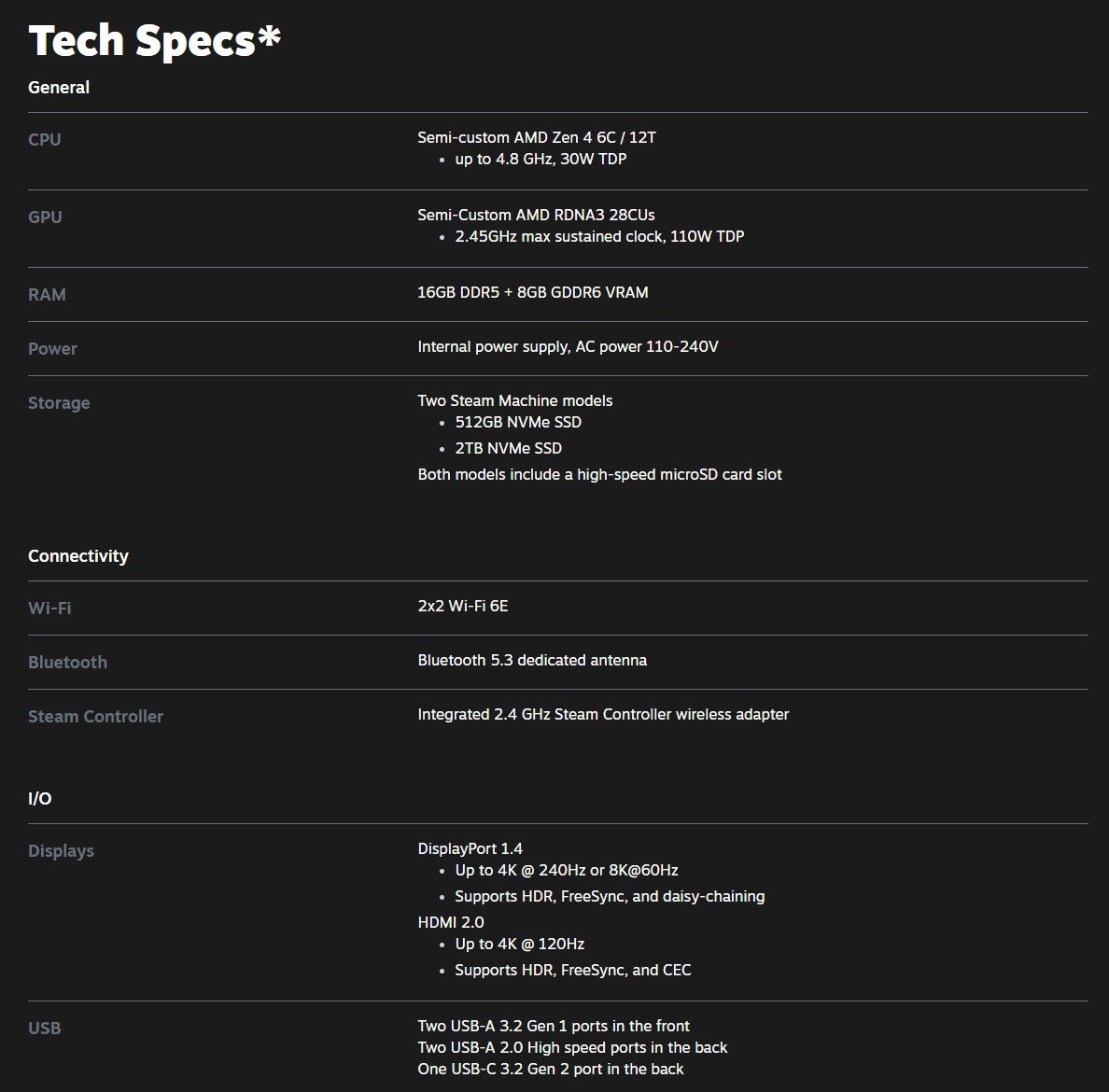This screenshot has height=1092, width=1109.
Task: Click the 16GB DDR5 + 8GB GDDR6 VRAM text
Action: 532,293
